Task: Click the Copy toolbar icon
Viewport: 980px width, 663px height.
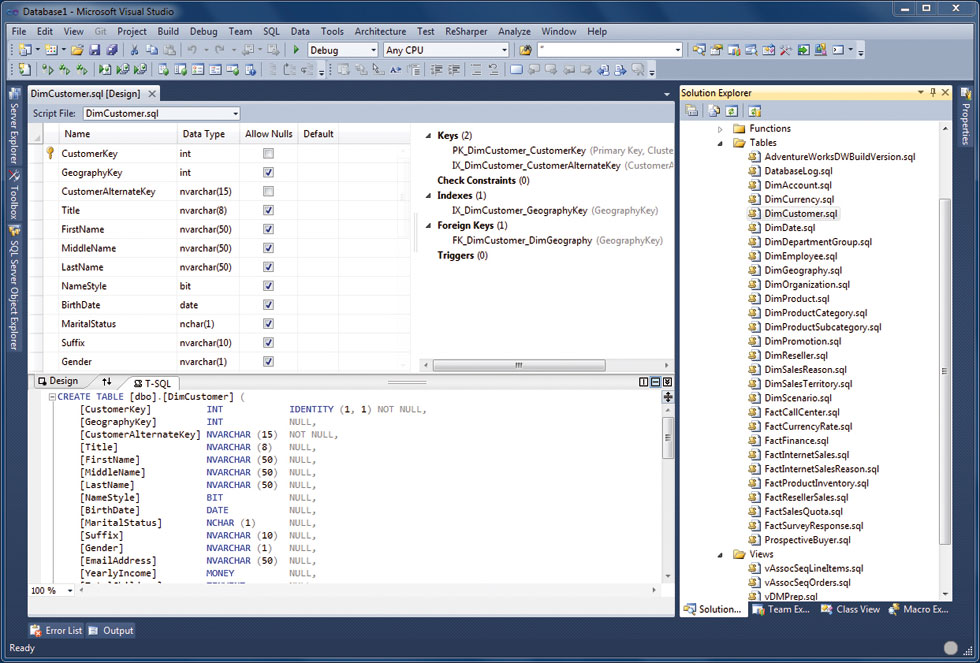Action: (x=152, y=50)
